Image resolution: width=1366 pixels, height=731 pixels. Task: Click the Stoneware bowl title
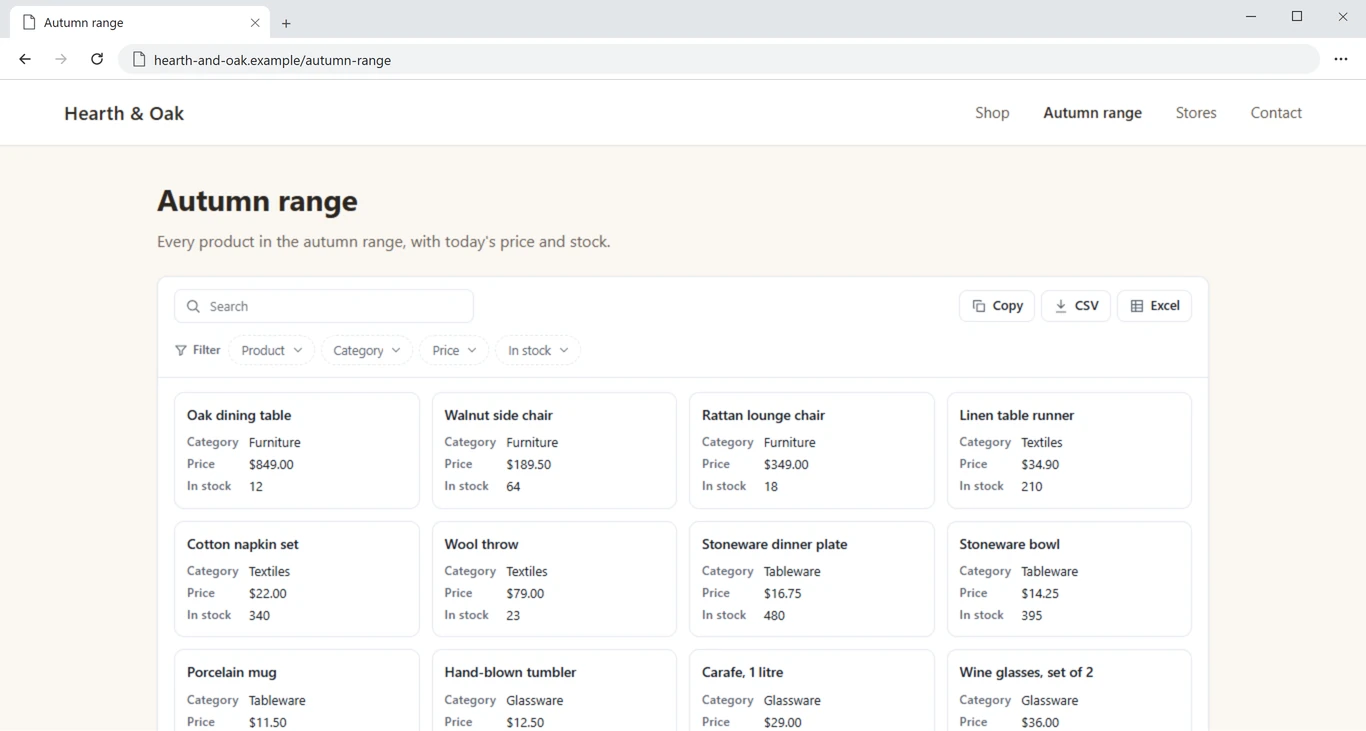[1009, 544]
